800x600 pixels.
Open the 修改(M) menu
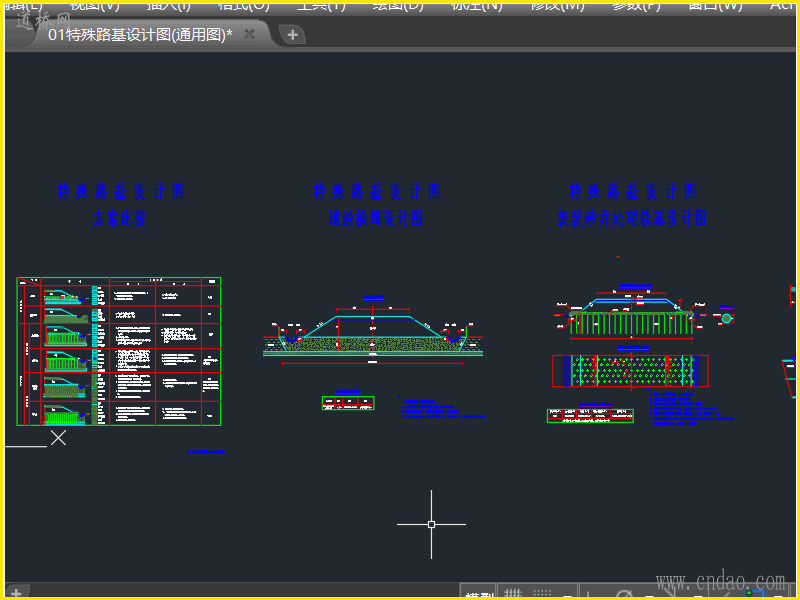coord(557,5)
